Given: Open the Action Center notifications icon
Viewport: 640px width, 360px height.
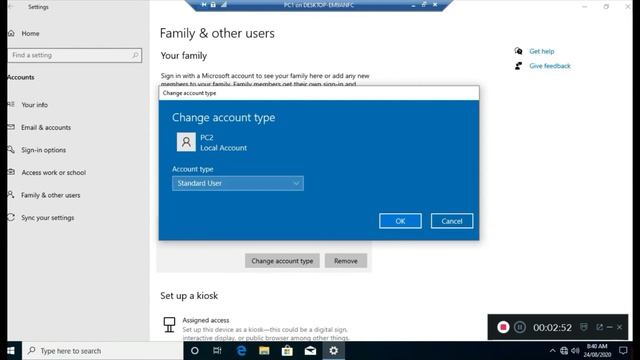Looking at the screenshot, I should [623, 351].
